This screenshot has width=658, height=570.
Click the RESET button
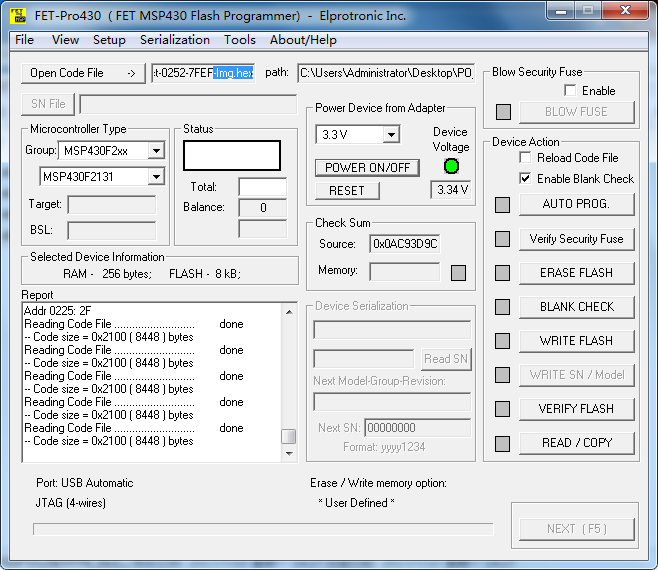(347, 191)
